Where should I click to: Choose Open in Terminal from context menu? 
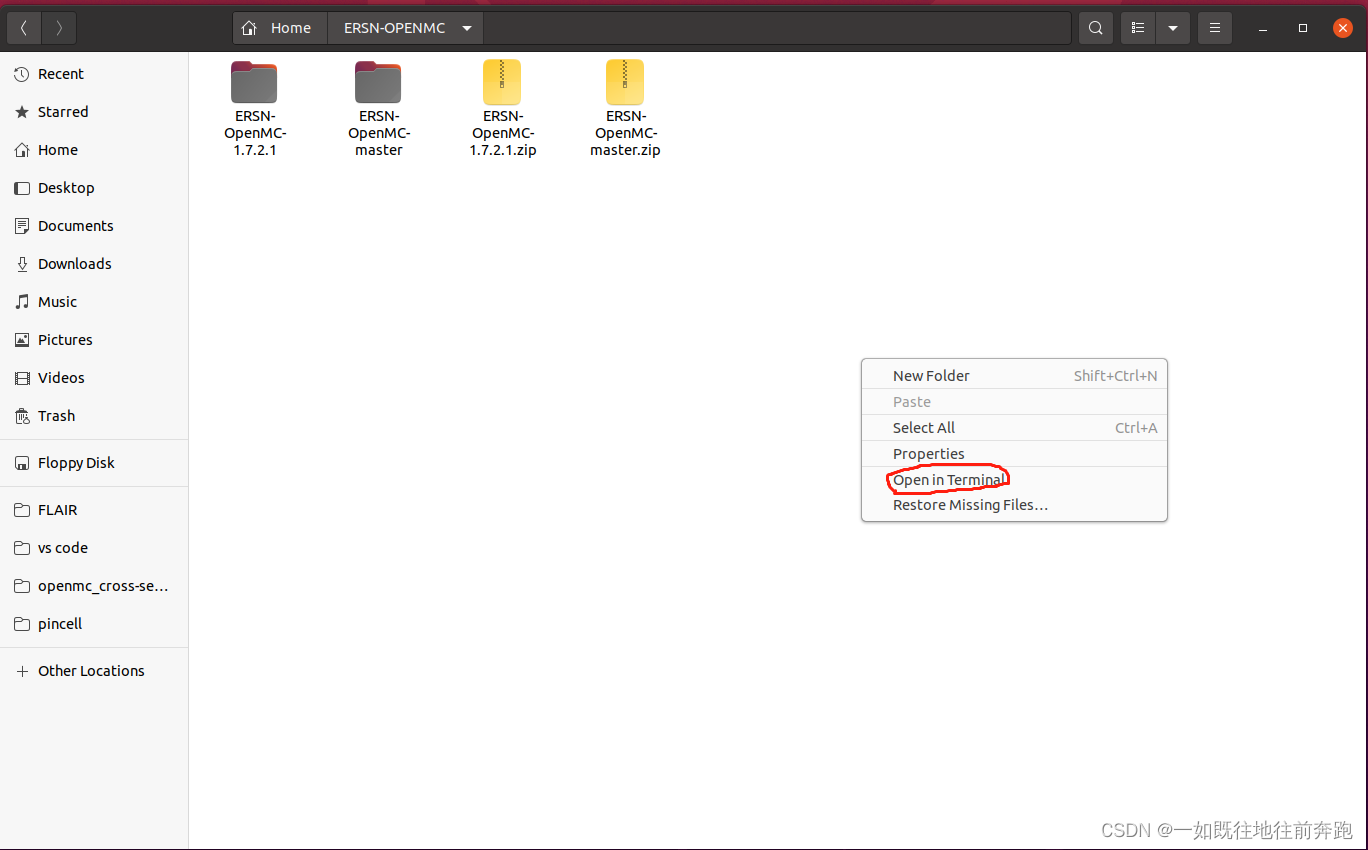946,480
